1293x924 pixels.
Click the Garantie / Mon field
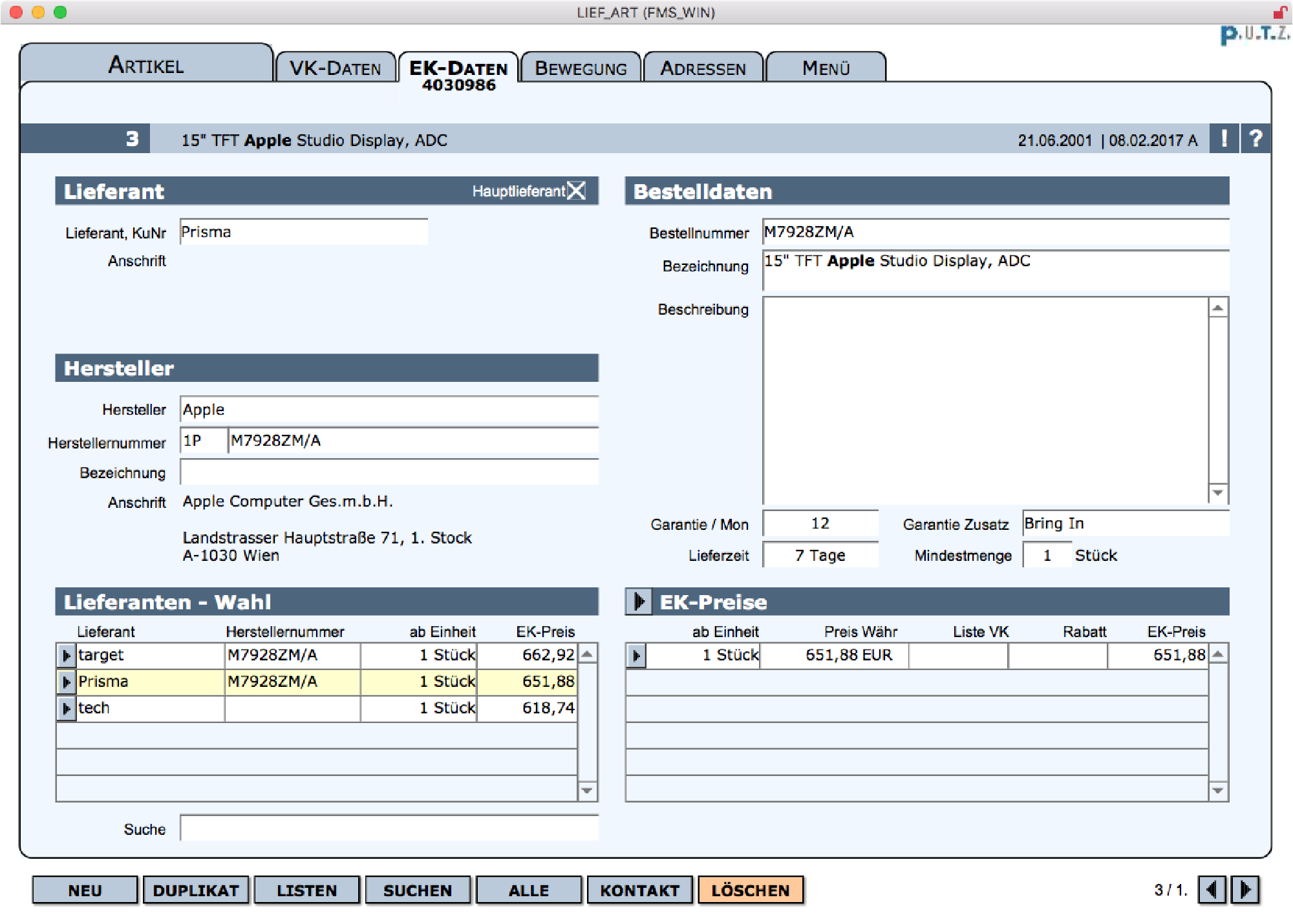(820, 523)
